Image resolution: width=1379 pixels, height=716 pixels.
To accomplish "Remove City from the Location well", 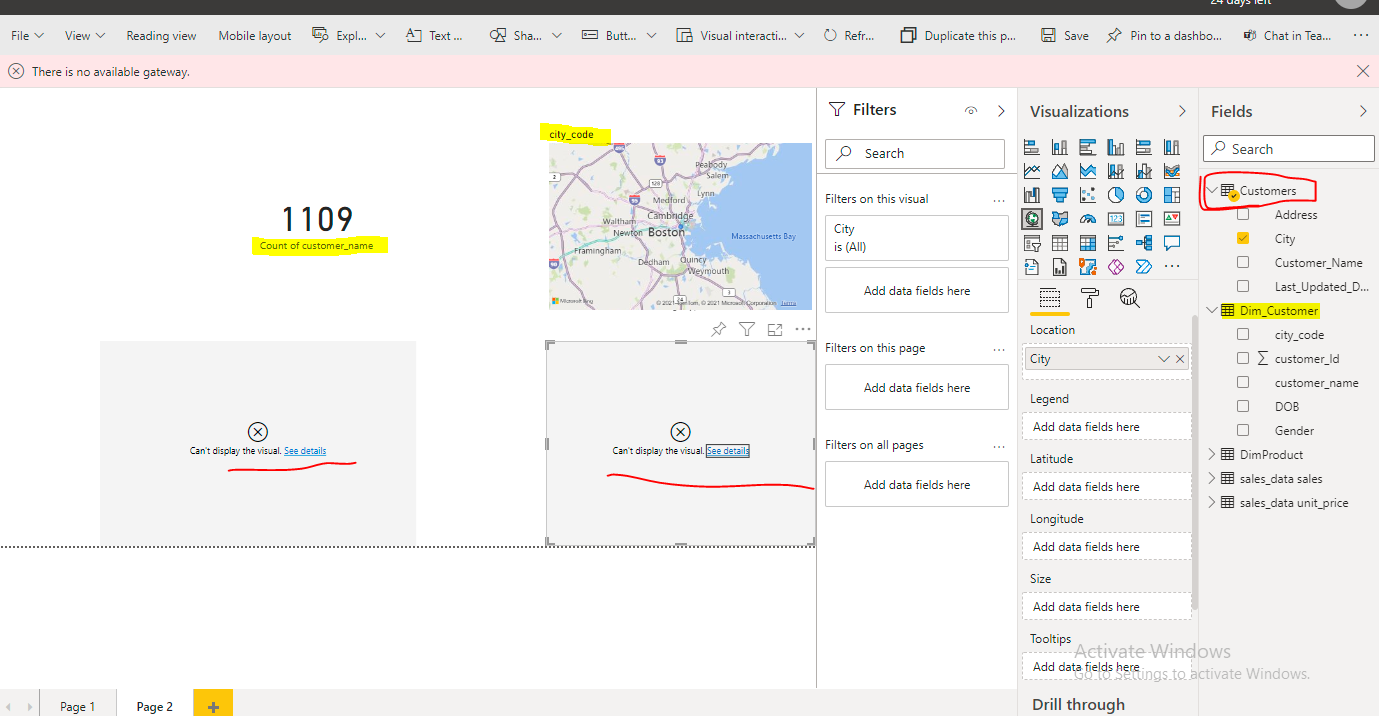I will (1180, 359).
